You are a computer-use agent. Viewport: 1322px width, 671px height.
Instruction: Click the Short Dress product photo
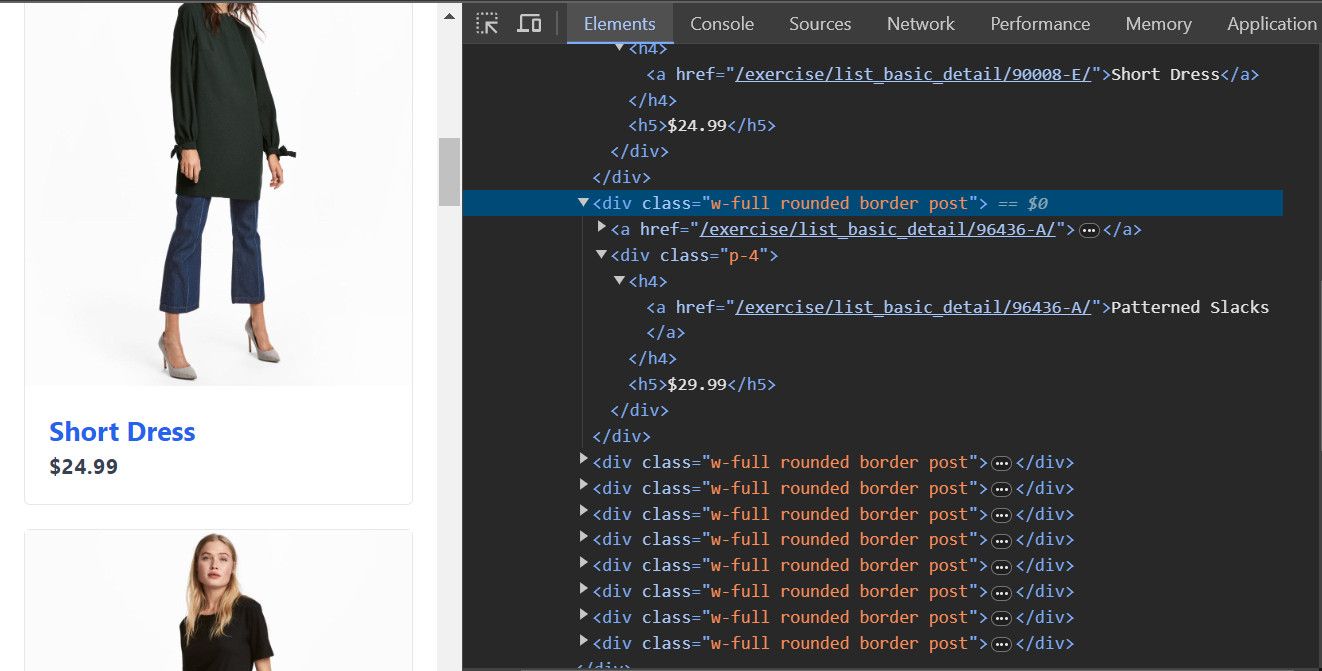pyautogui.click(x=218, y=193)
